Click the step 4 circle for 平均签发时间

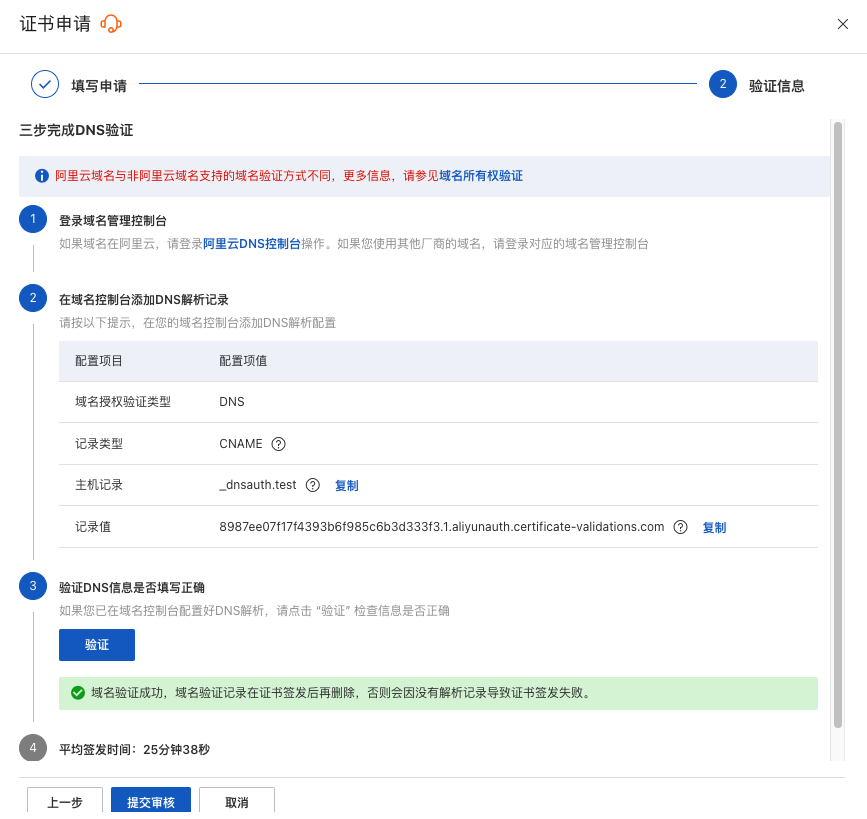[x=33, y=748]
